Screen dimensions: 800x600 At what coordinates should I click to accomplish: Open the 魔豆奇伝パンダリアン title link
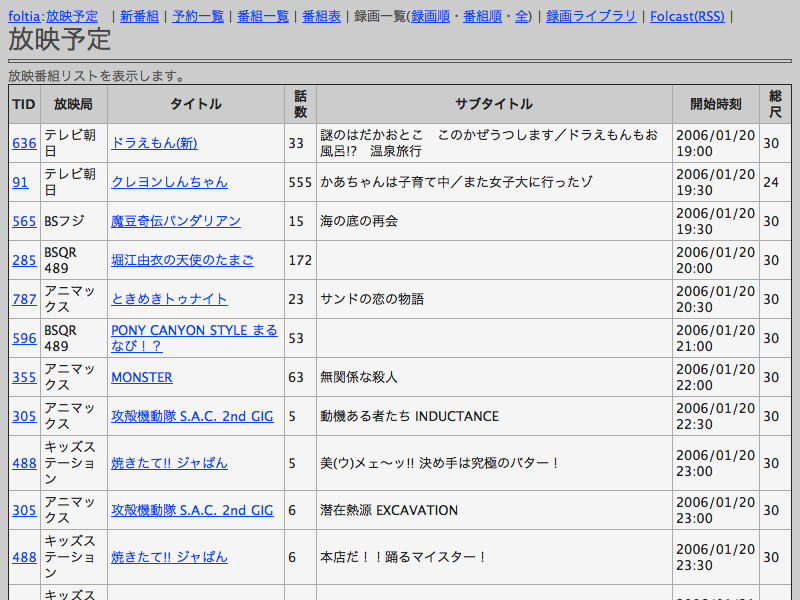(x=175, y=221)
